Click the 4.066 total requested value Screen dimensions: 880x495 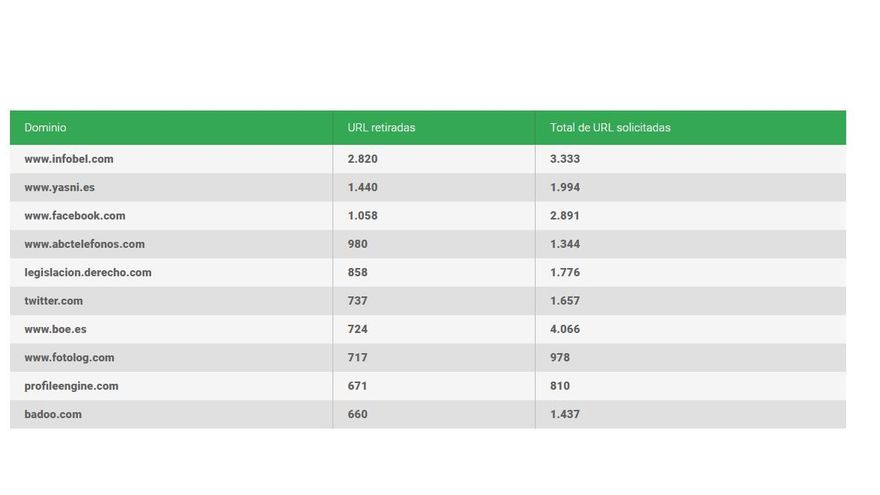pos(565,329)
